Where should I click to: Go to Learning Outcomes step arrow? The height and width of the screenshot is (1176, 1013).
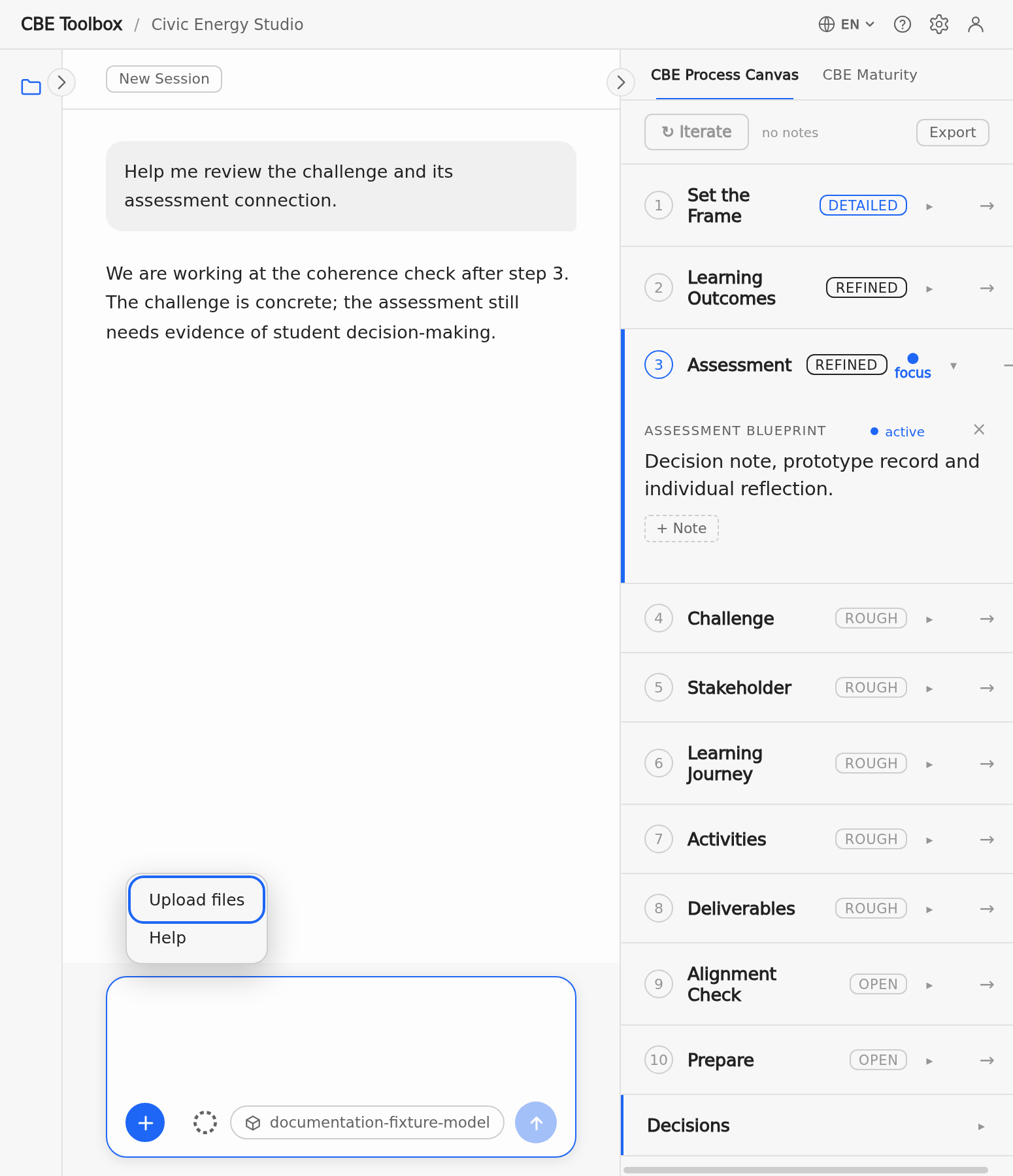pos(987,288)
